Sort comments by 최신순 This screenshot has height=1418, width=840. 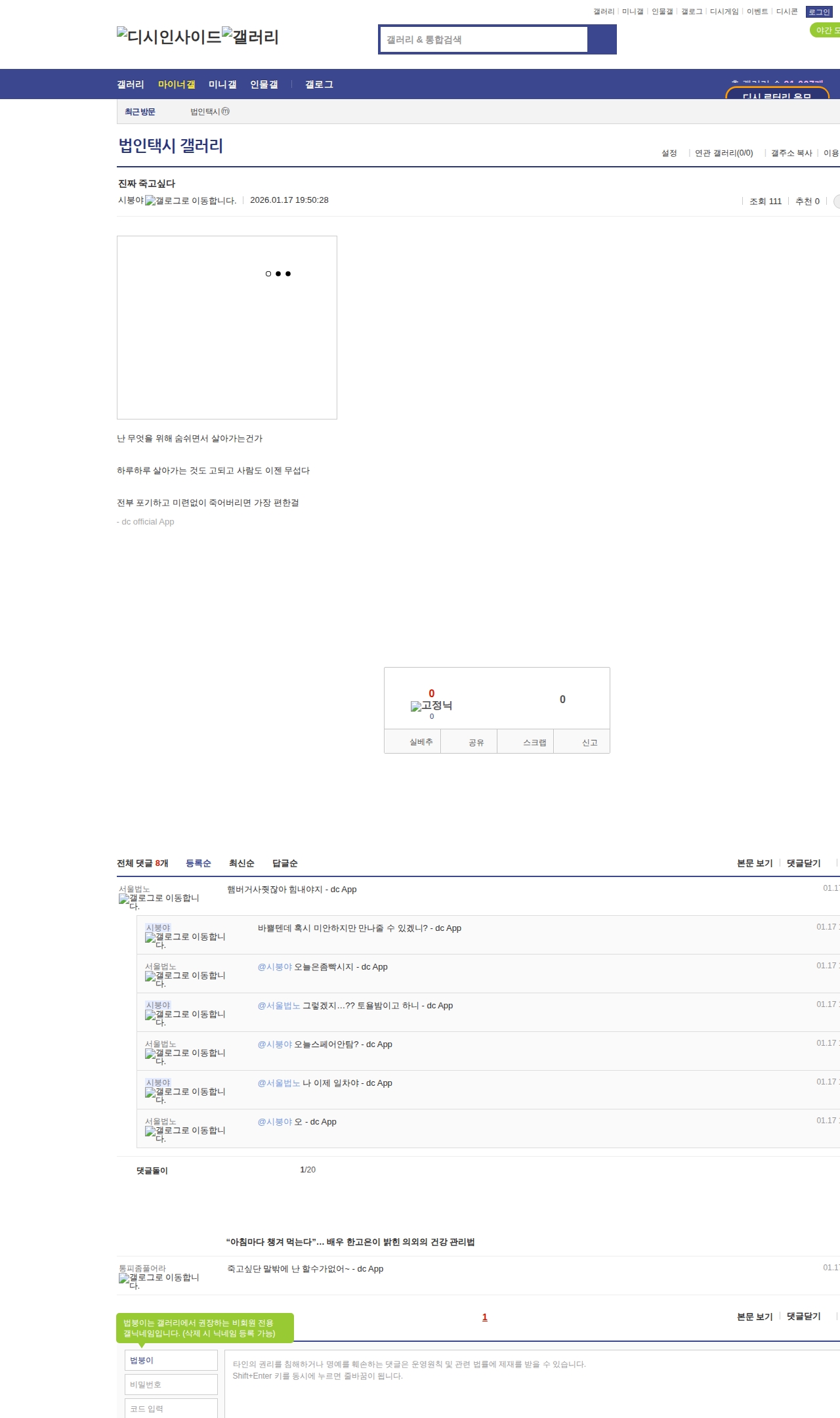coord(241,863)
